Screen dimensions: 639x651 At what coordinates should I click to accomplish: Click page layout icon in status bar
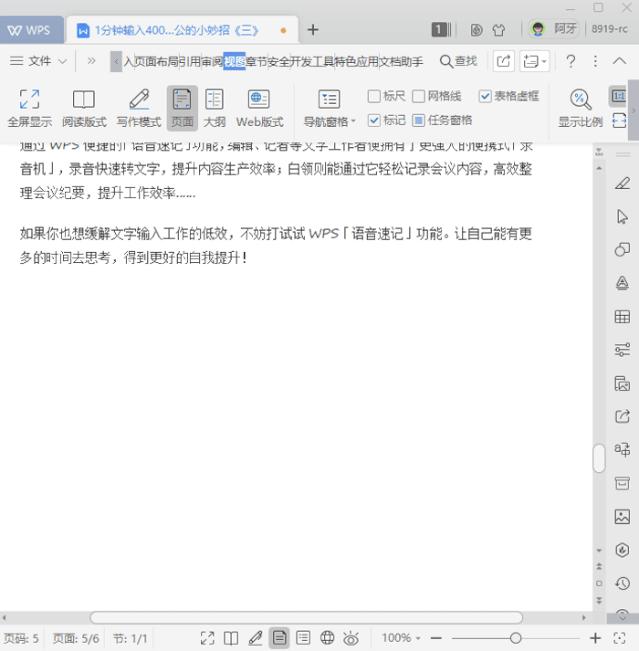[x=279, y=638]
